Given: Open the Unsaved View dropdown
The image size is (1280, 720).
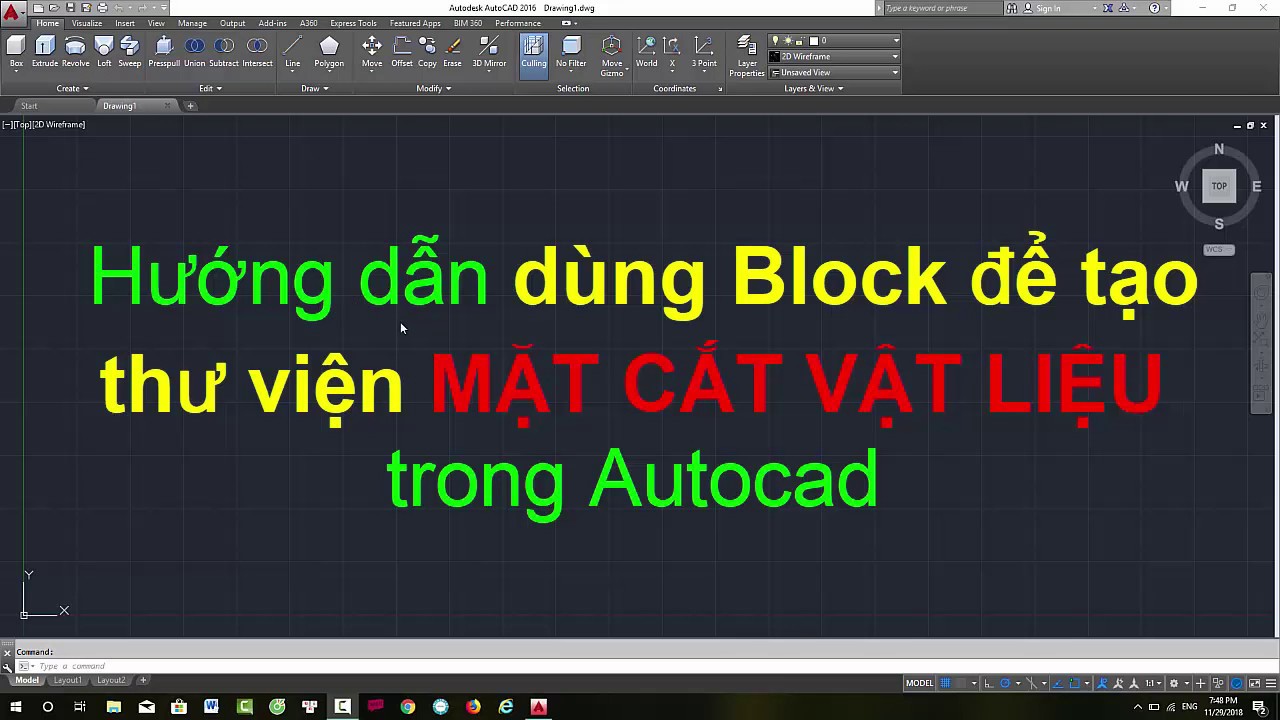Looking at the screenshot, I should point(834,73).
